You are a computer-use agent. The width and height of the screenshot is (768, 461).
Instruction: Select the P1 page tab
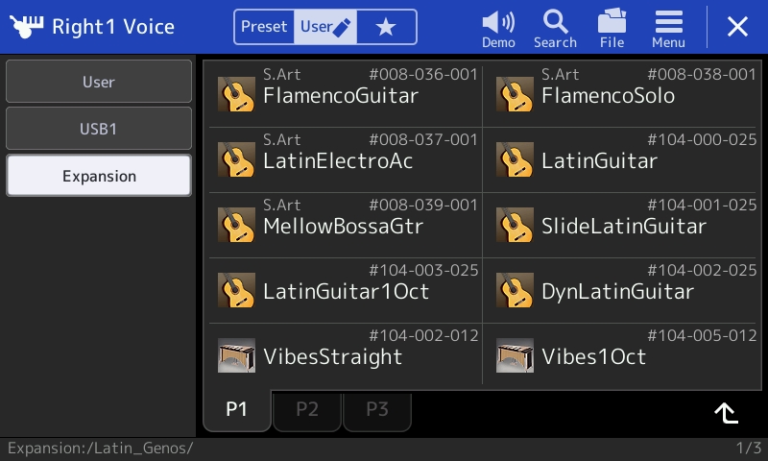coord(237,409)
